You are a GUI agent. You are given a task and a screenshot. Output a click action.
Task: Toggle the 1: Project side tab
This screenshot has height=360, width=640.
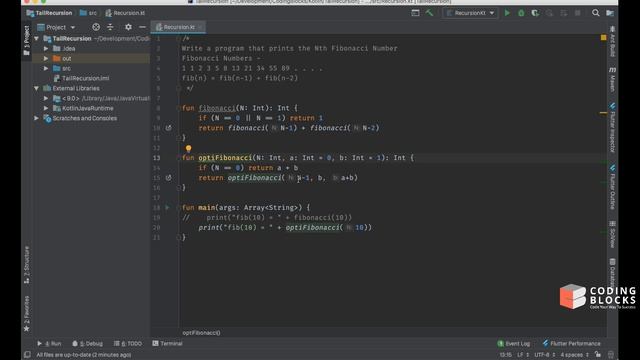coord(27,40)
